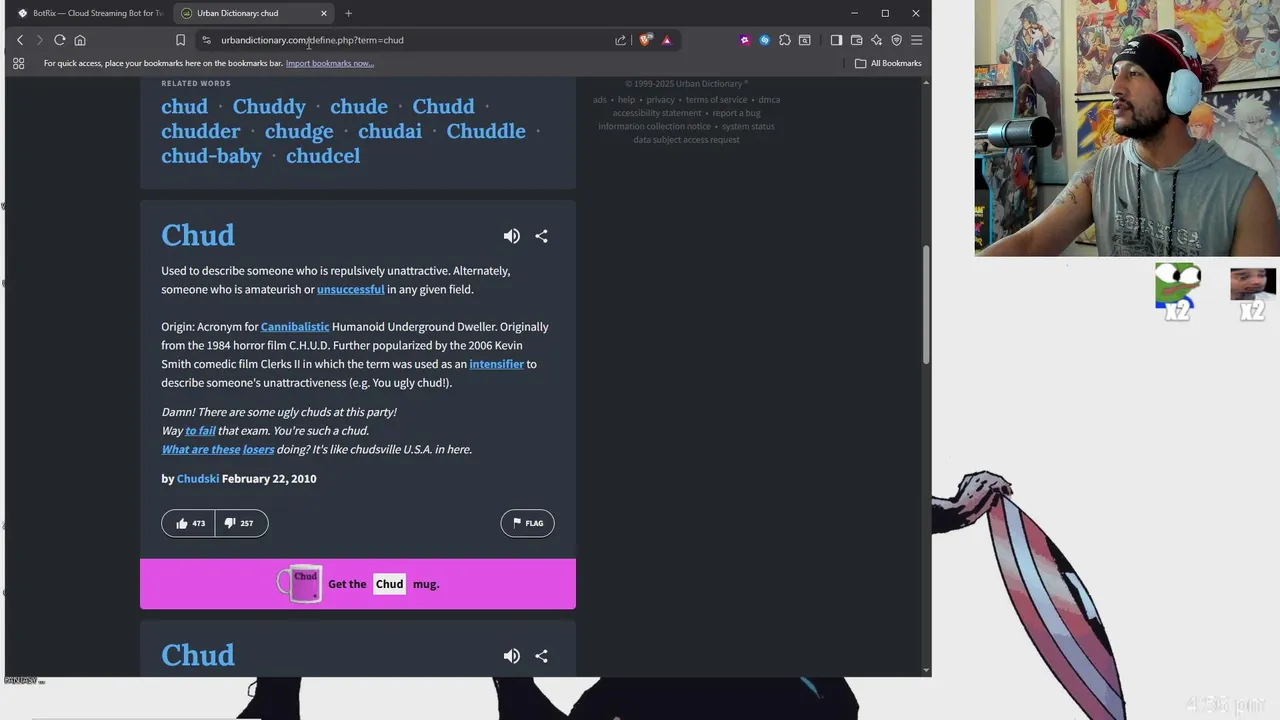Click the dmca footer link
The height and width of the screenshot is (720, 1280).
pyautogui.click(x=769, y=100)
